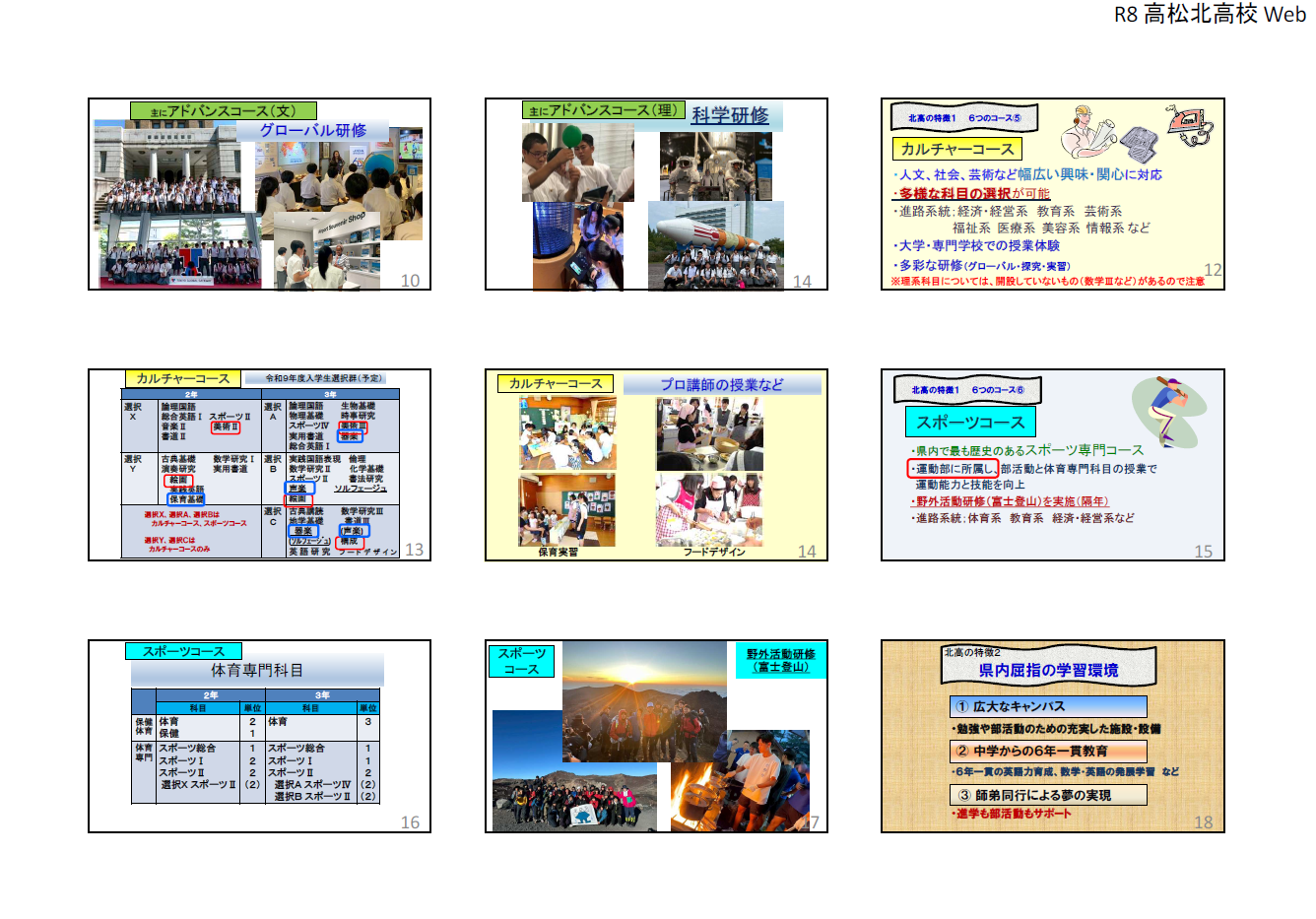Viewport: 1316px width, 919px height.
Task: Click the red-boxed 運動部に所属し text
Action: pyautogui.click(x=953, y=469)
